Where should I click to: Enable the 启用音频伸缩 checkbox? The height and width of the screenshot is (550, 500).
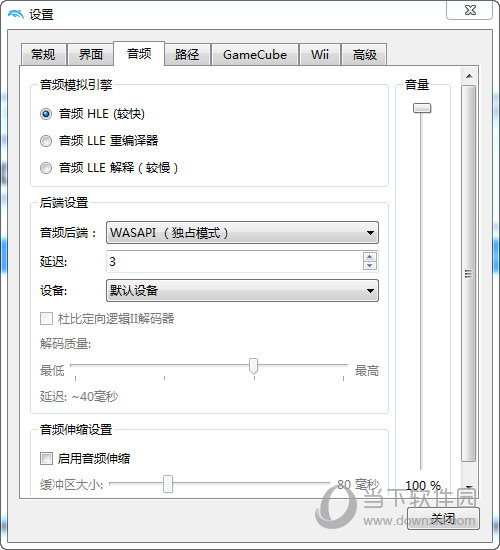[x=46, y=458]
